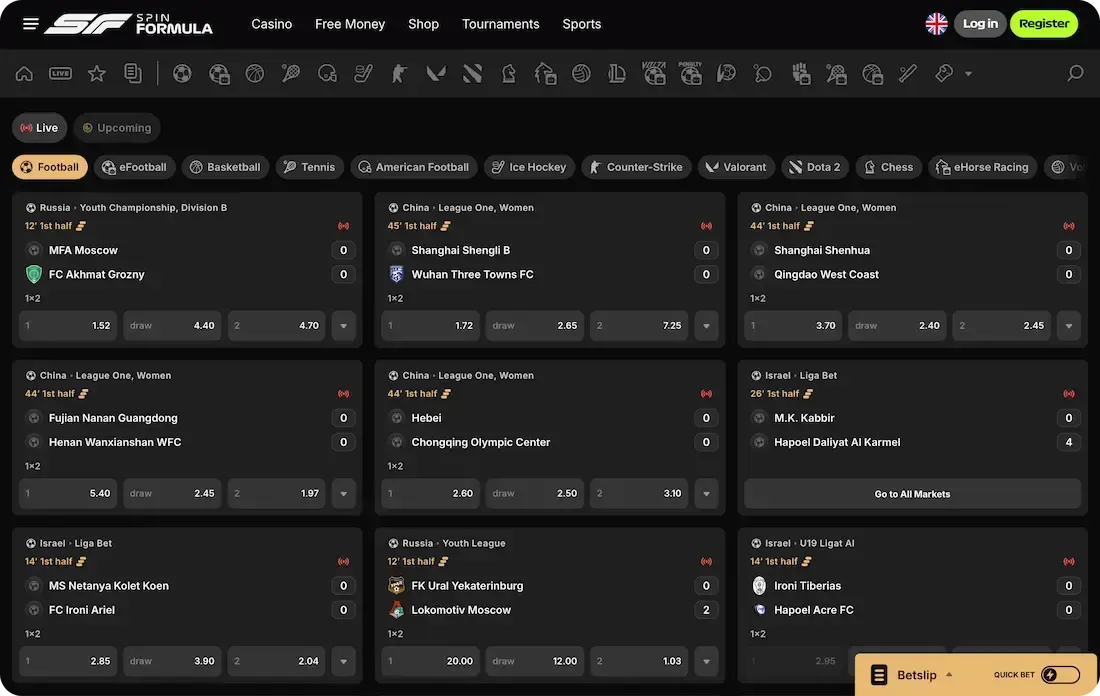Select the football icon in the sports bar

click(x=182, y=73)
